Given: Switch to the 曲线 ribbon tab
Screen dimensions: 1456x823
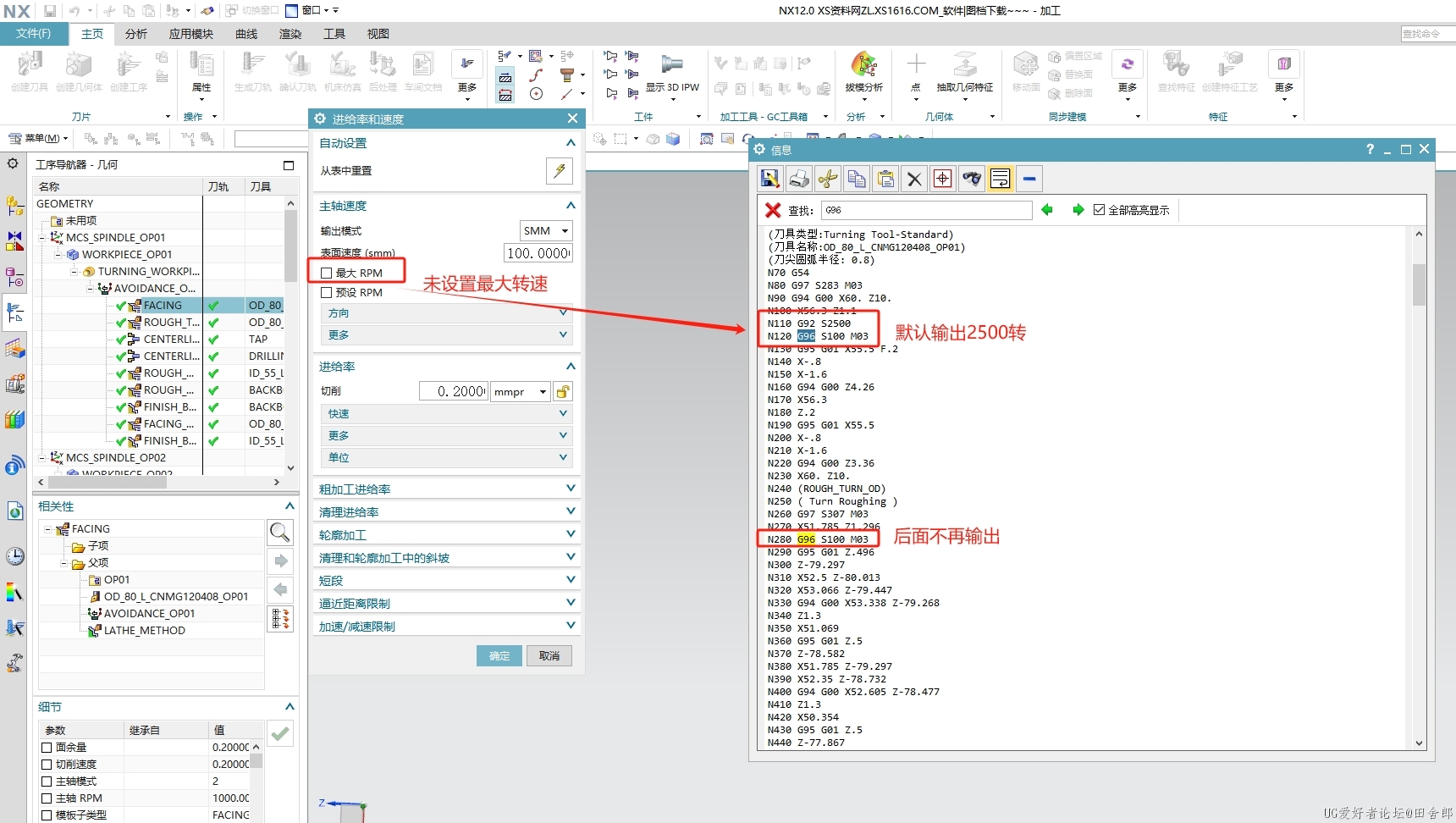Looking at the screenshot, I should (x=246, y=34).
